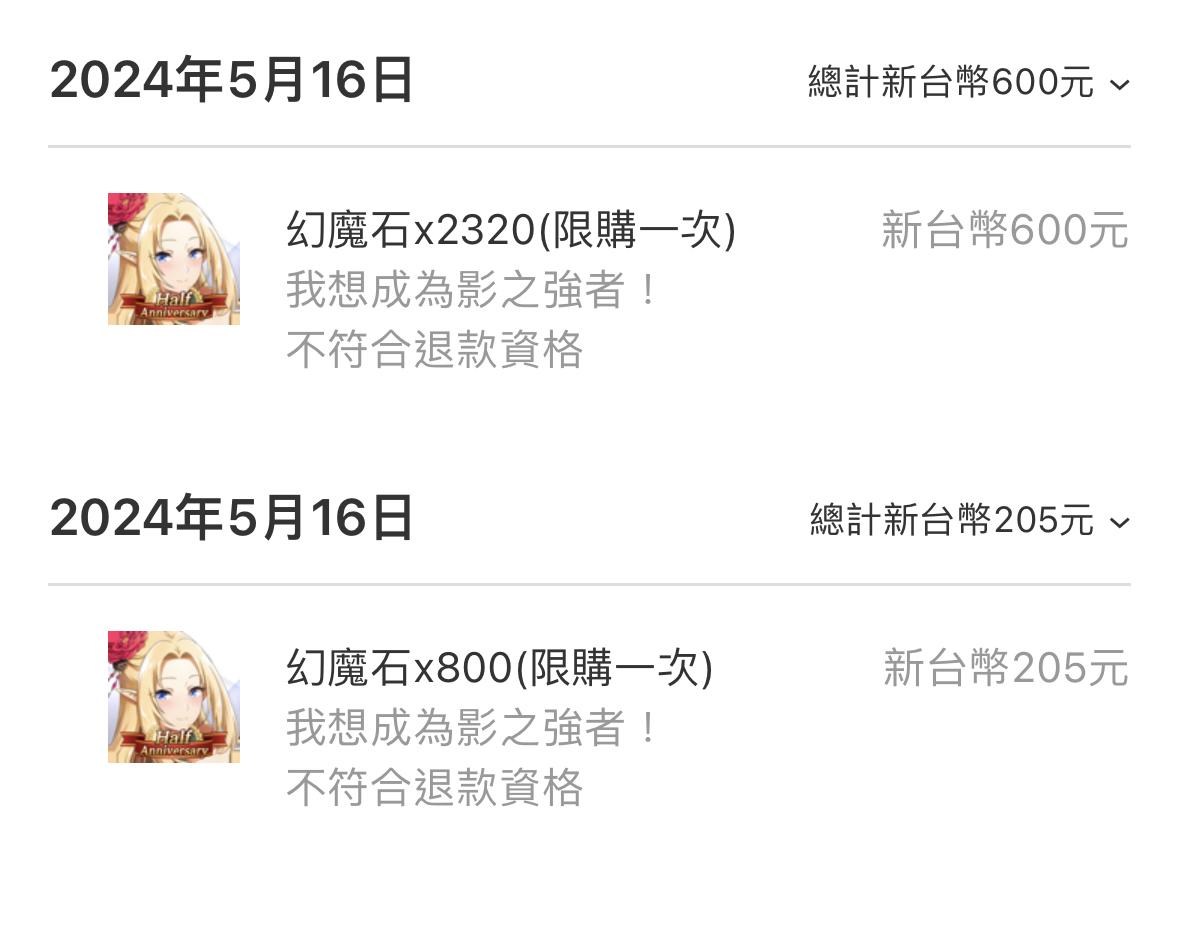This screenshot has height=927, width=1179.
Task: Open the 幻魔石x800(限購一次) purchase item
Action: coord(499,668)
